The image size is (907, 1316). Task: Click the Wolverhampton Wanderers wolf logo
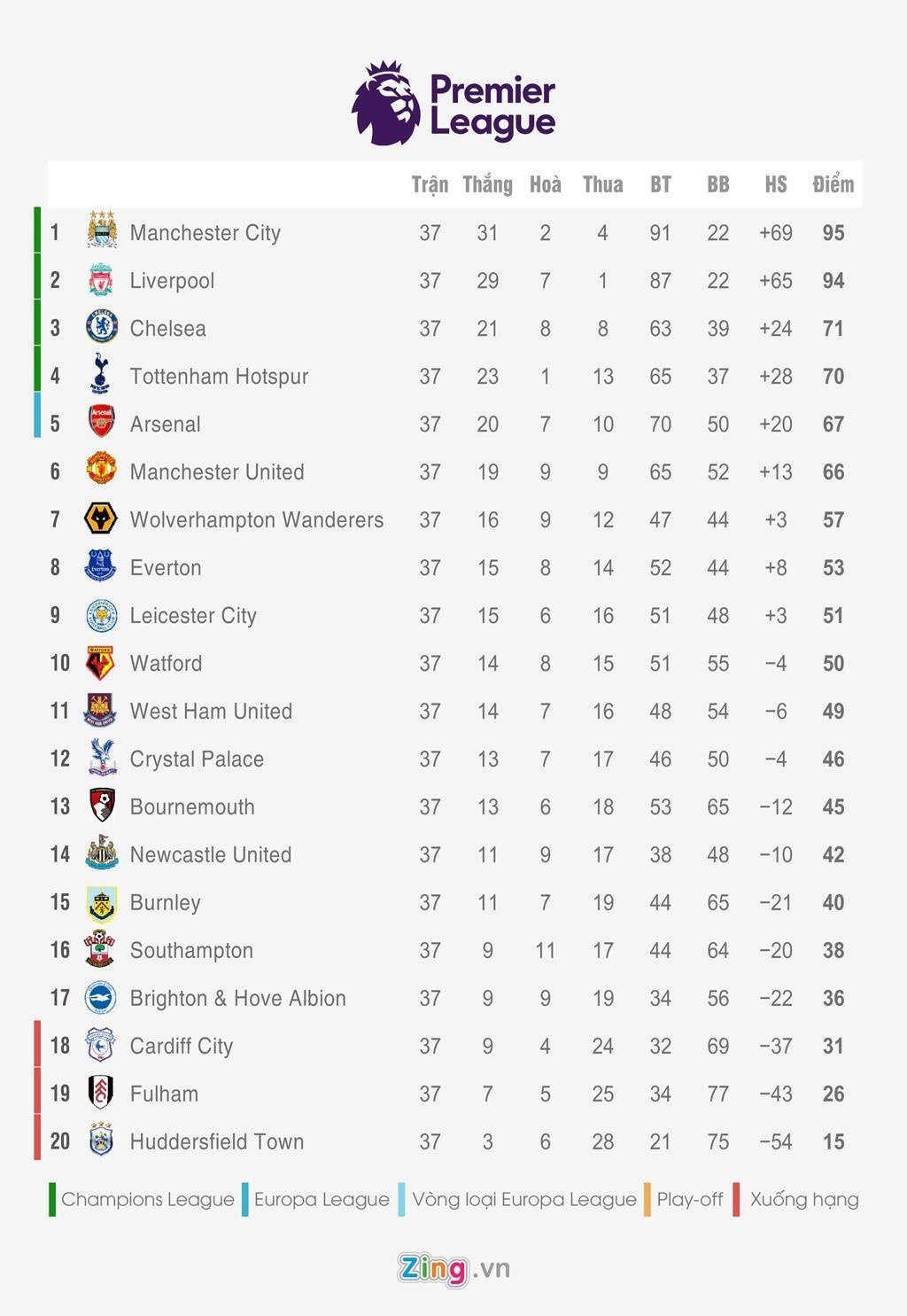point(101,518)
